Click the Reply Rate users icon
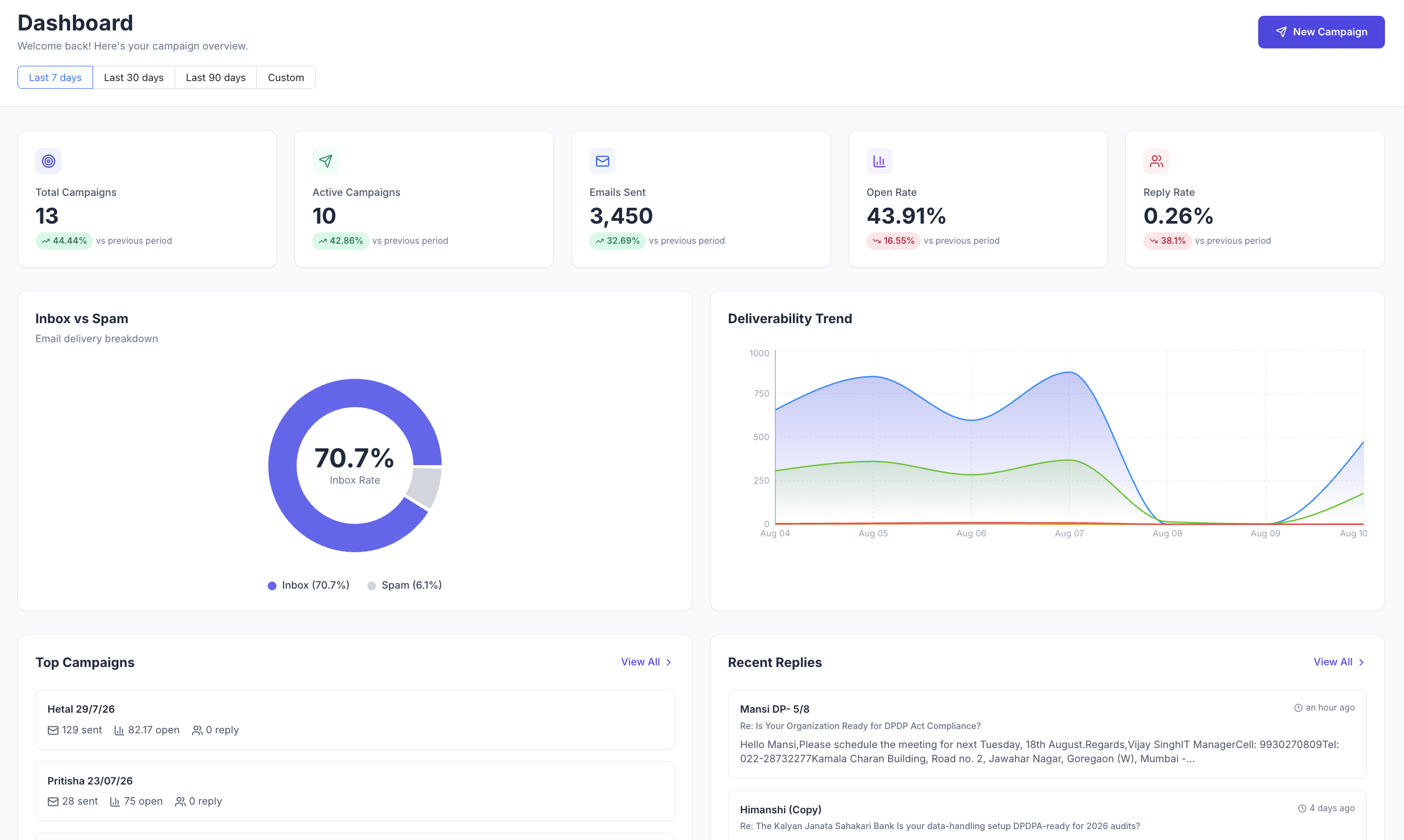The height and width of the screenshot is (840, 1404). [x=1156, y=162]
